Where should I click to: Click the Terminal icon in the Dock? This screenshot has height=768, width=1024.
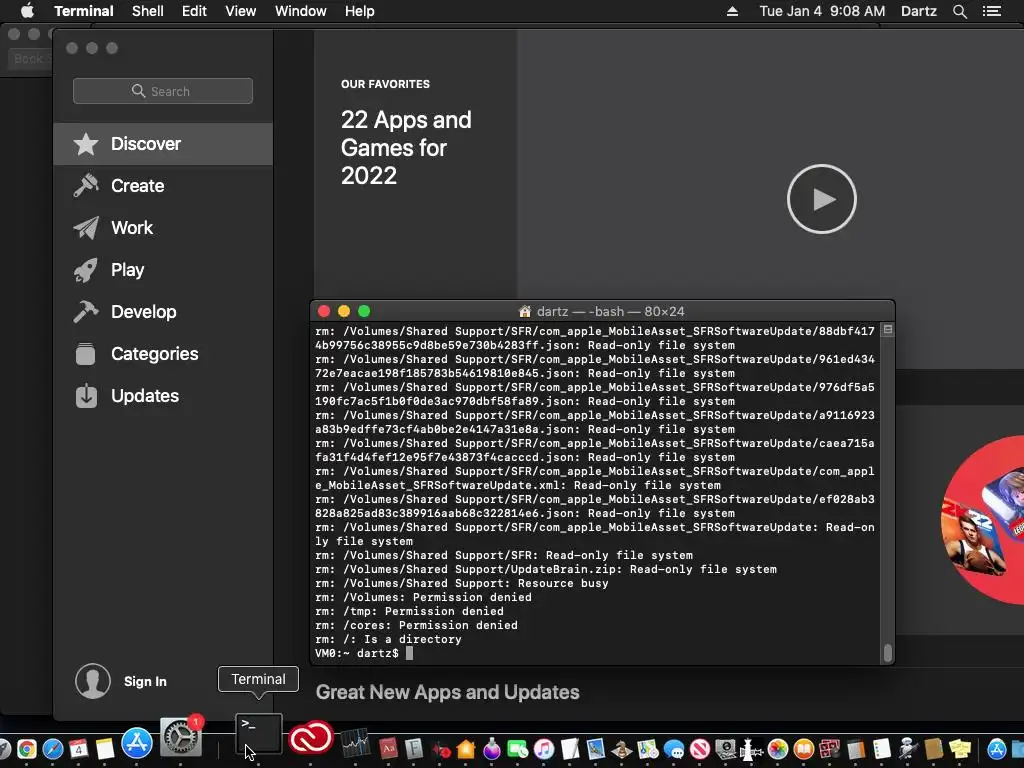(259, 735)
